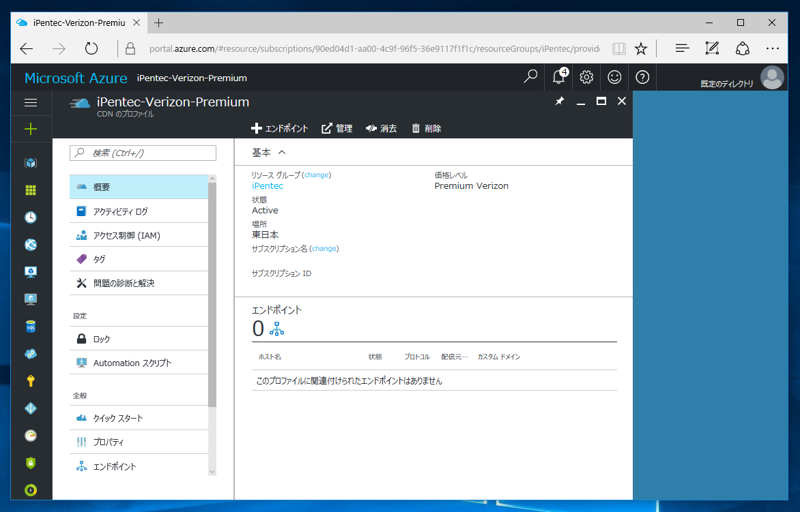The width and height of the screenshot is (800, 512).
Task: Click the 削除 delete toolbar button
Action: (426, 129)
